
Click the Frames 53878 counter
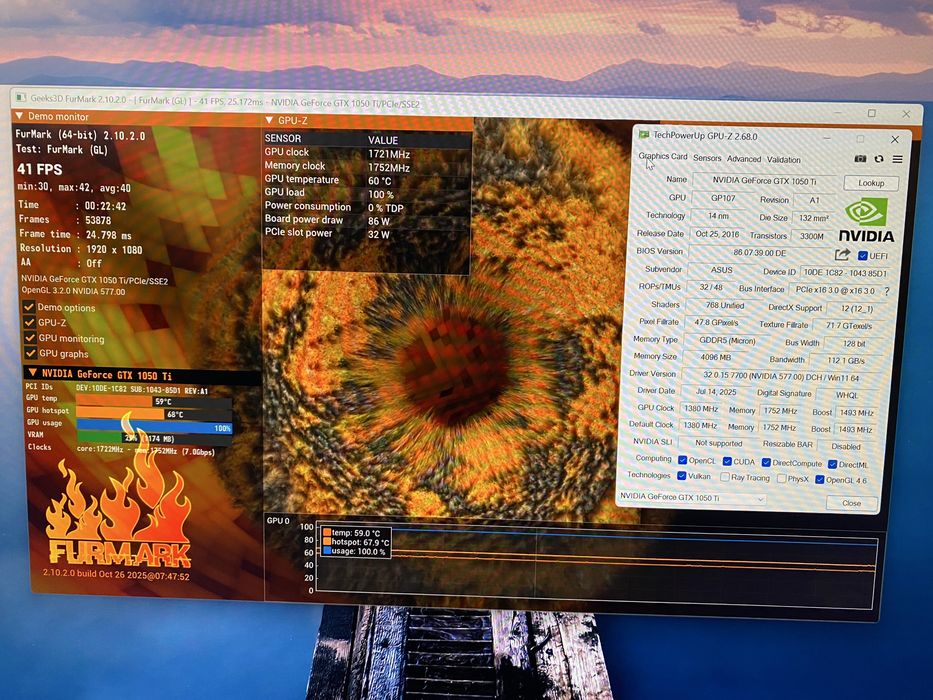pyautogui.click(x=98, y=220)
